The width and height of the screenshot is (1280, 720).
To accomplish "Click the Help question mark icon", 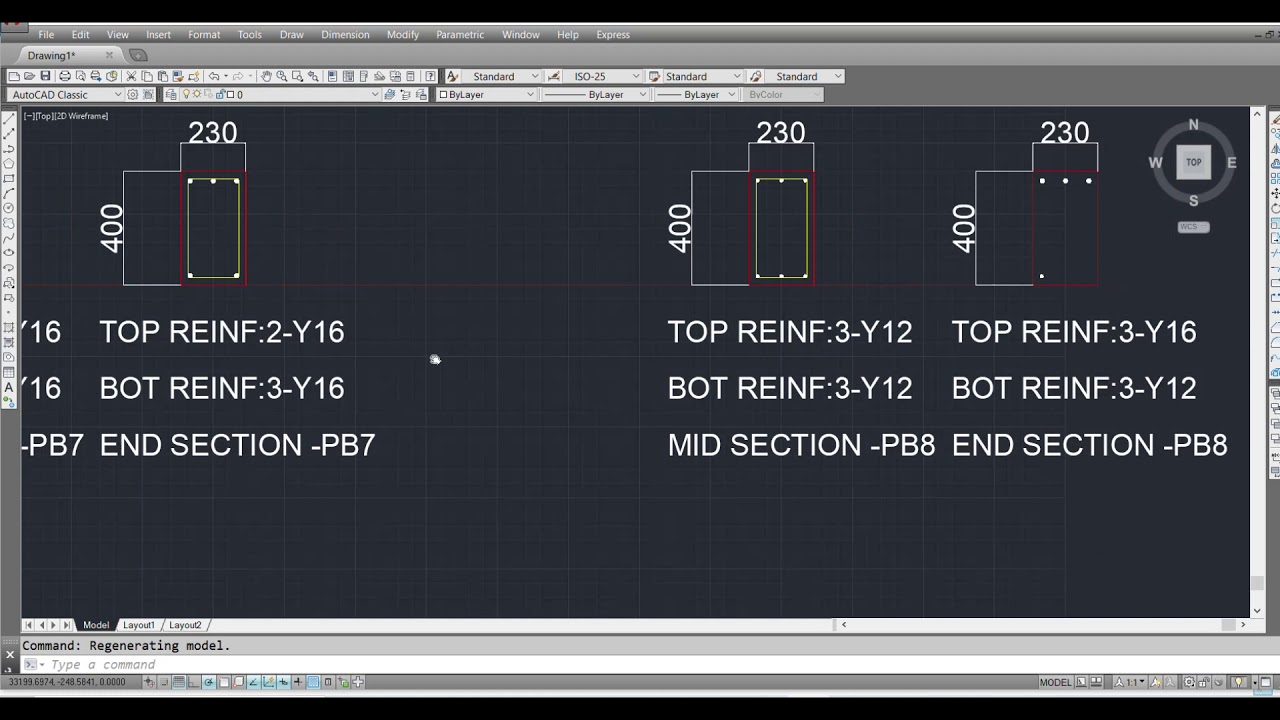I will click(430, 76).
